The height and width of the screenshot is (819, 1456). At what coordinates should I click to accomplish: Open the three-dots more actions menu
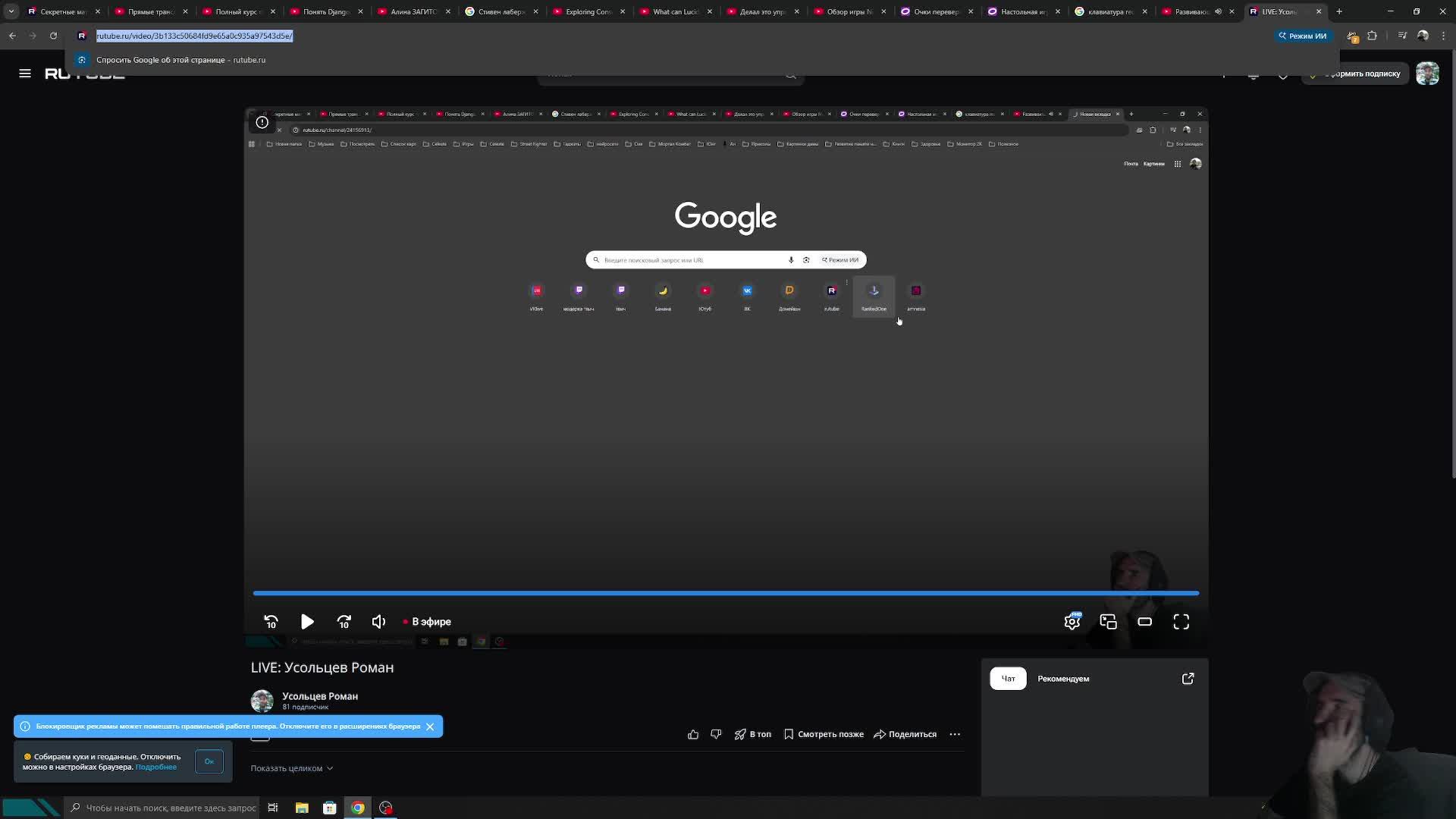(955, 734)
